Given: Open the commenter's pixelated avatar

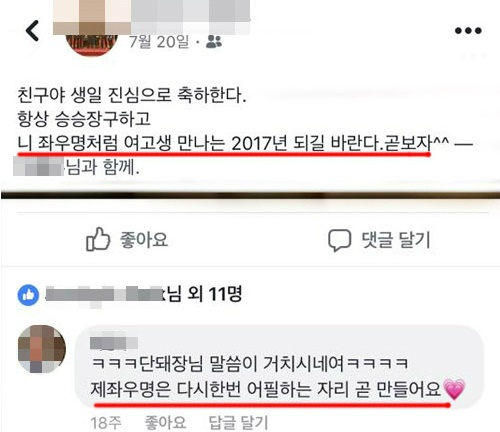Looking at the screenshot, I should tap(42, 349).
